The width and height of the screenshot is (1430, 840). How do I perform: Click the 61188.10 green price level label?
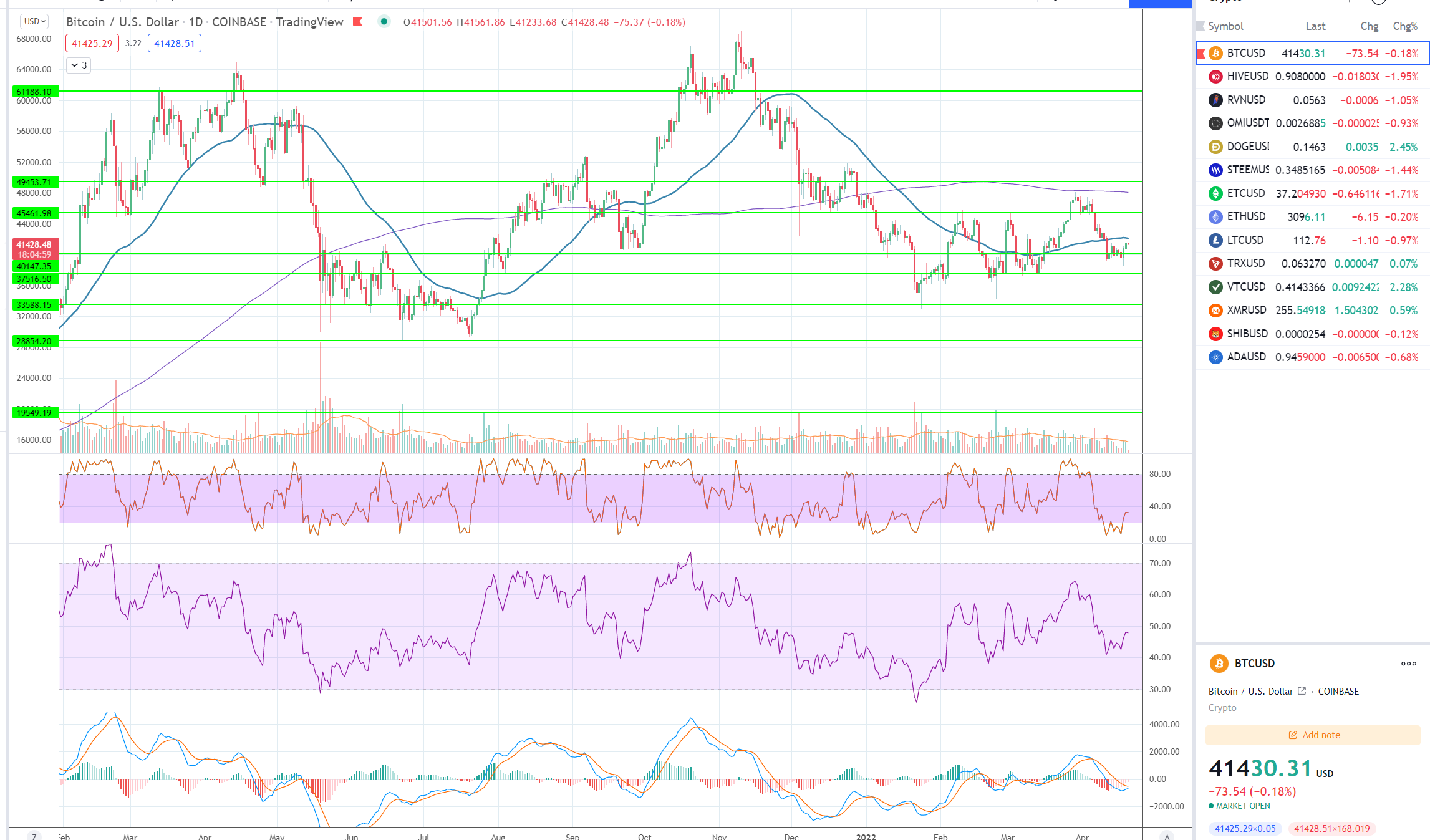(x=35, y=92)
